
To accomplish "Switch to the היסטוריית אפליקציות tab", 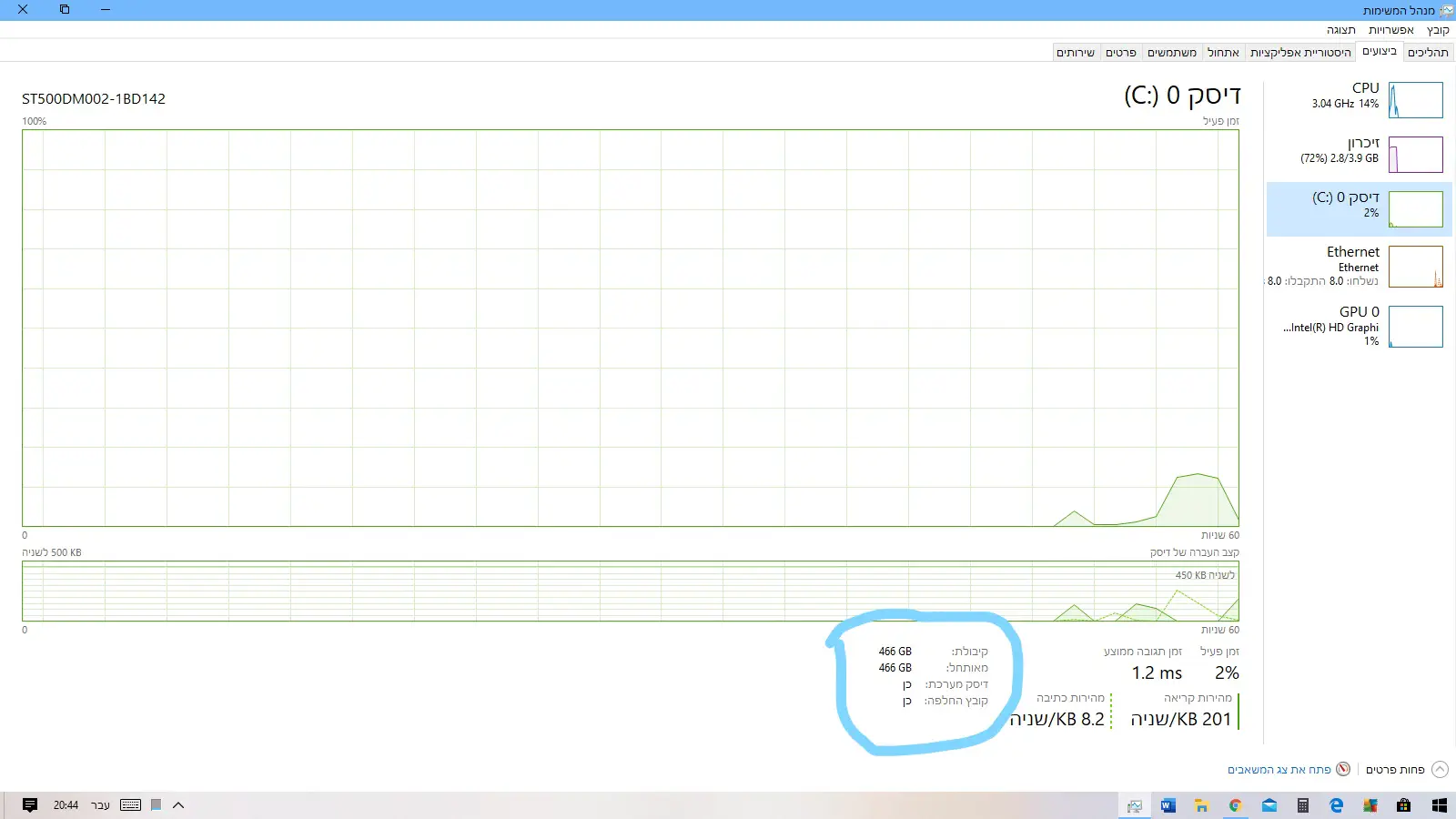I will coord(1300,53).
